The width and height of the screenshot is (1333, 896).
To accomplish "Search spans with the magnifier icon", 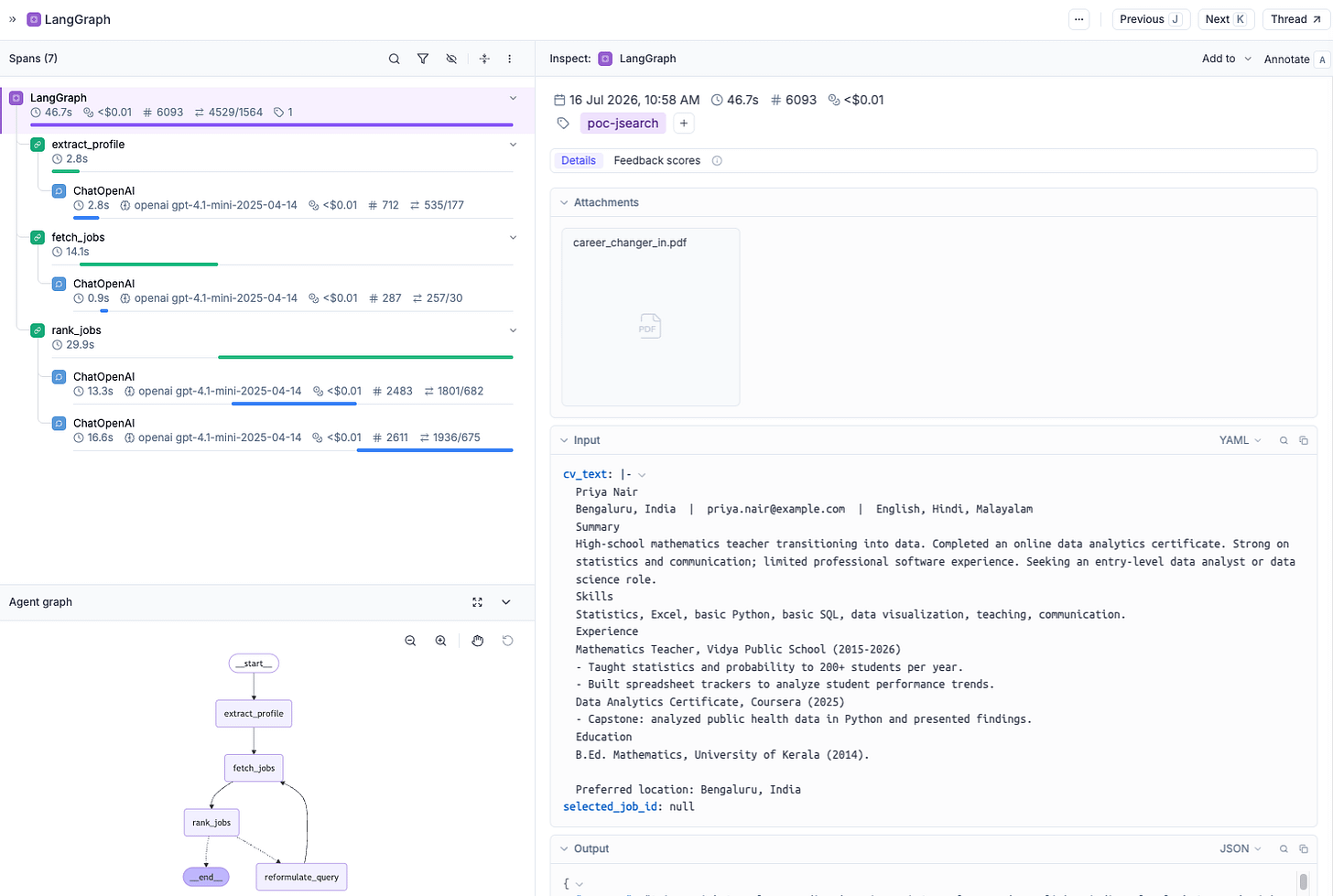I will (x=394, y=59).
